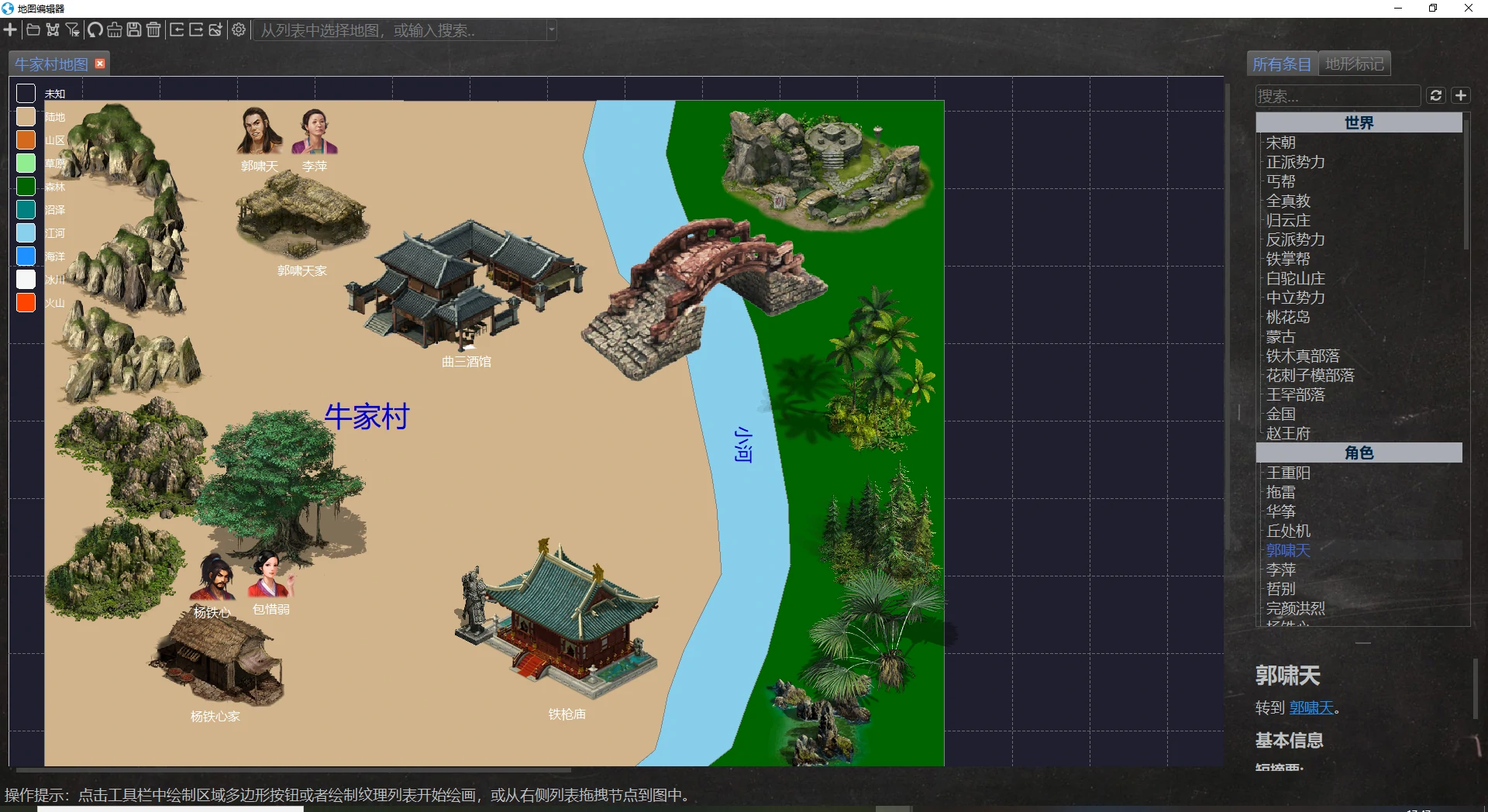Select 完颜洪烈 in the character list
This screenshot has width=1488, height=812.
pyautogui.click(x=1296, y=608)
